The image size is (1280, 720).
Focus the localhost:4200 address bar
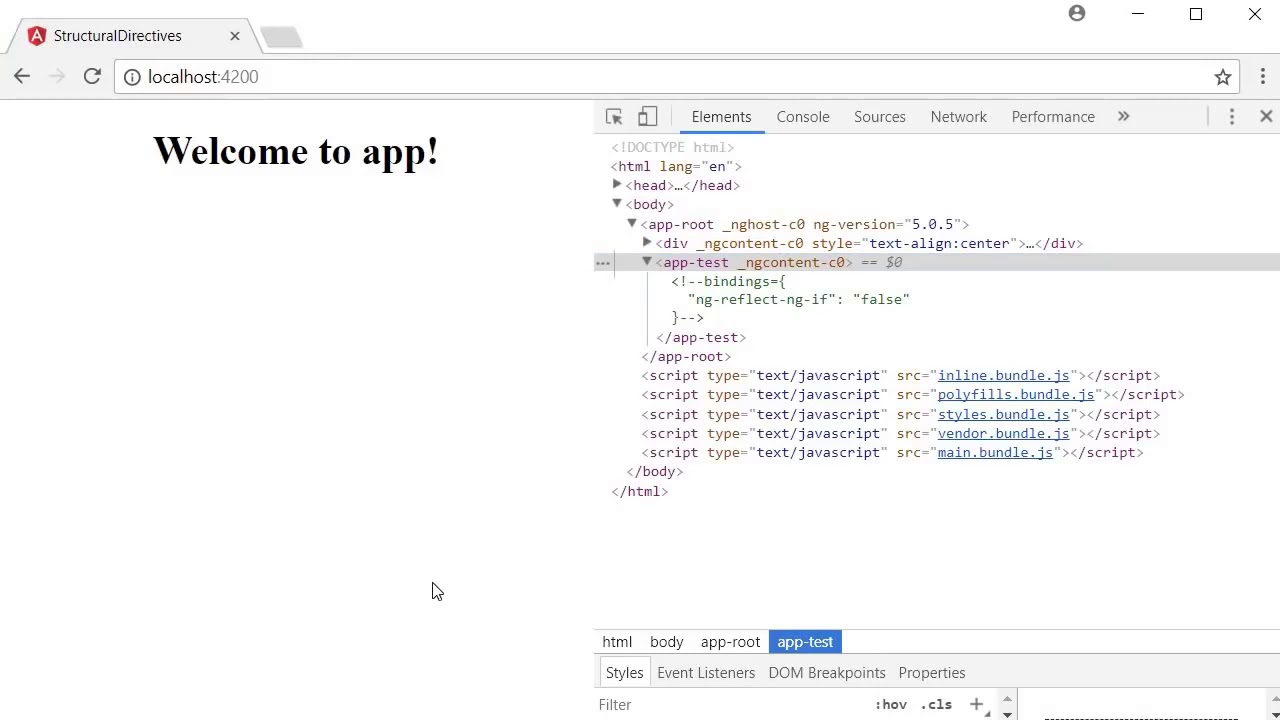[675, 77]
